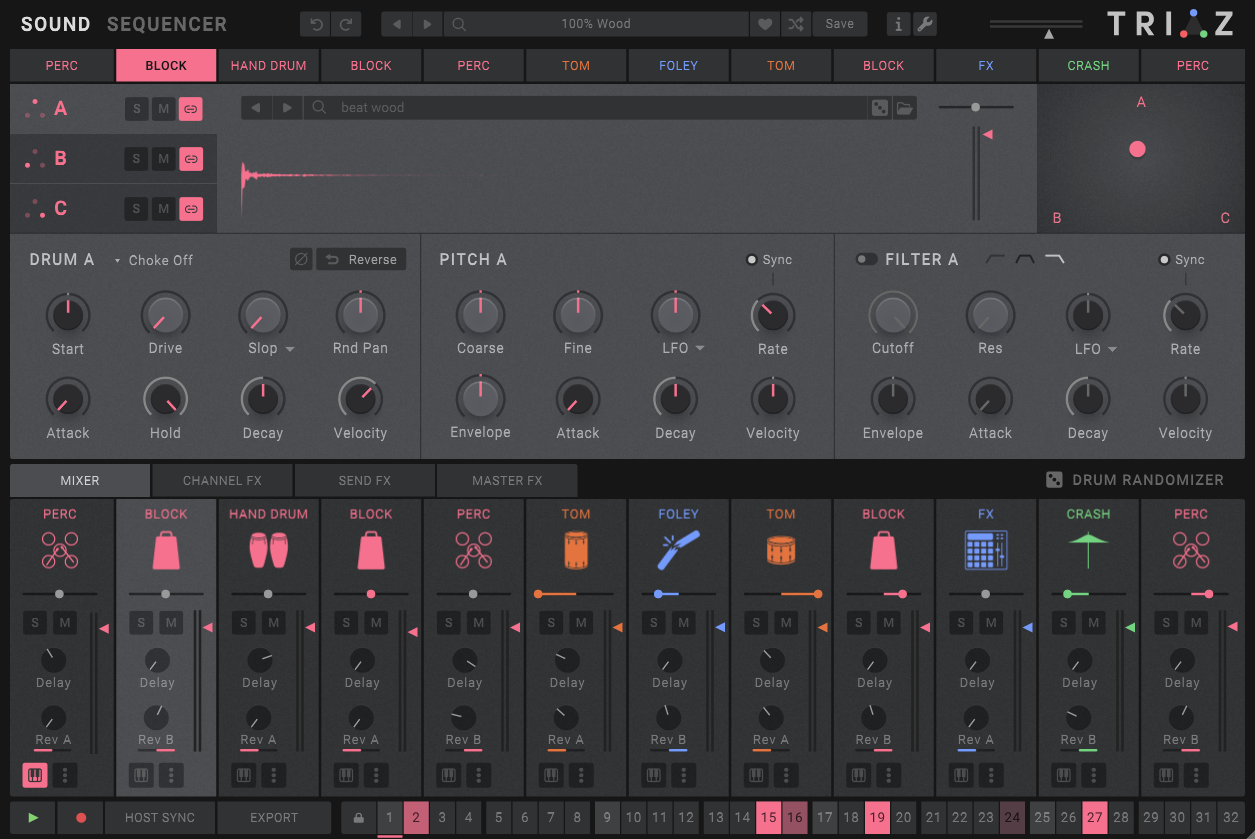Click the Reverse button above the waveform
This screenshot has width=1255, height=839.
point(360,258)
